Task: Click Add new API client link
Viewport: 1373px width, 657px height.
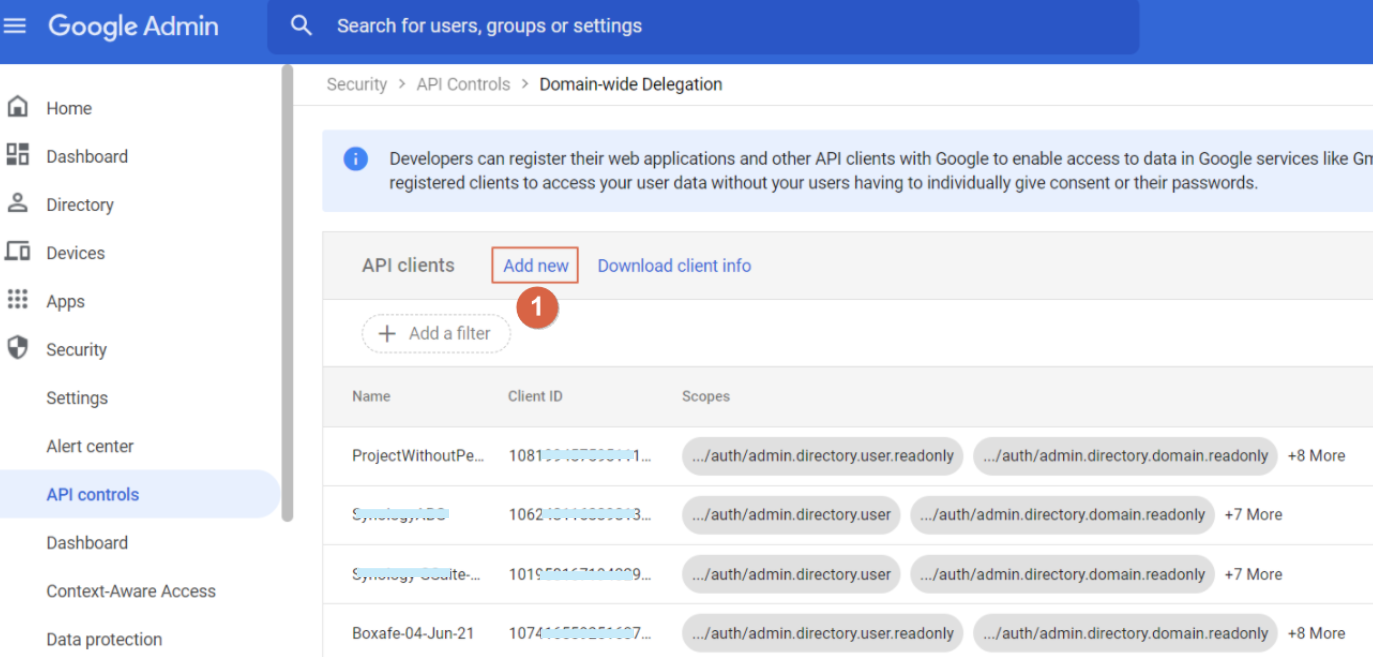Action: [535, 265]
